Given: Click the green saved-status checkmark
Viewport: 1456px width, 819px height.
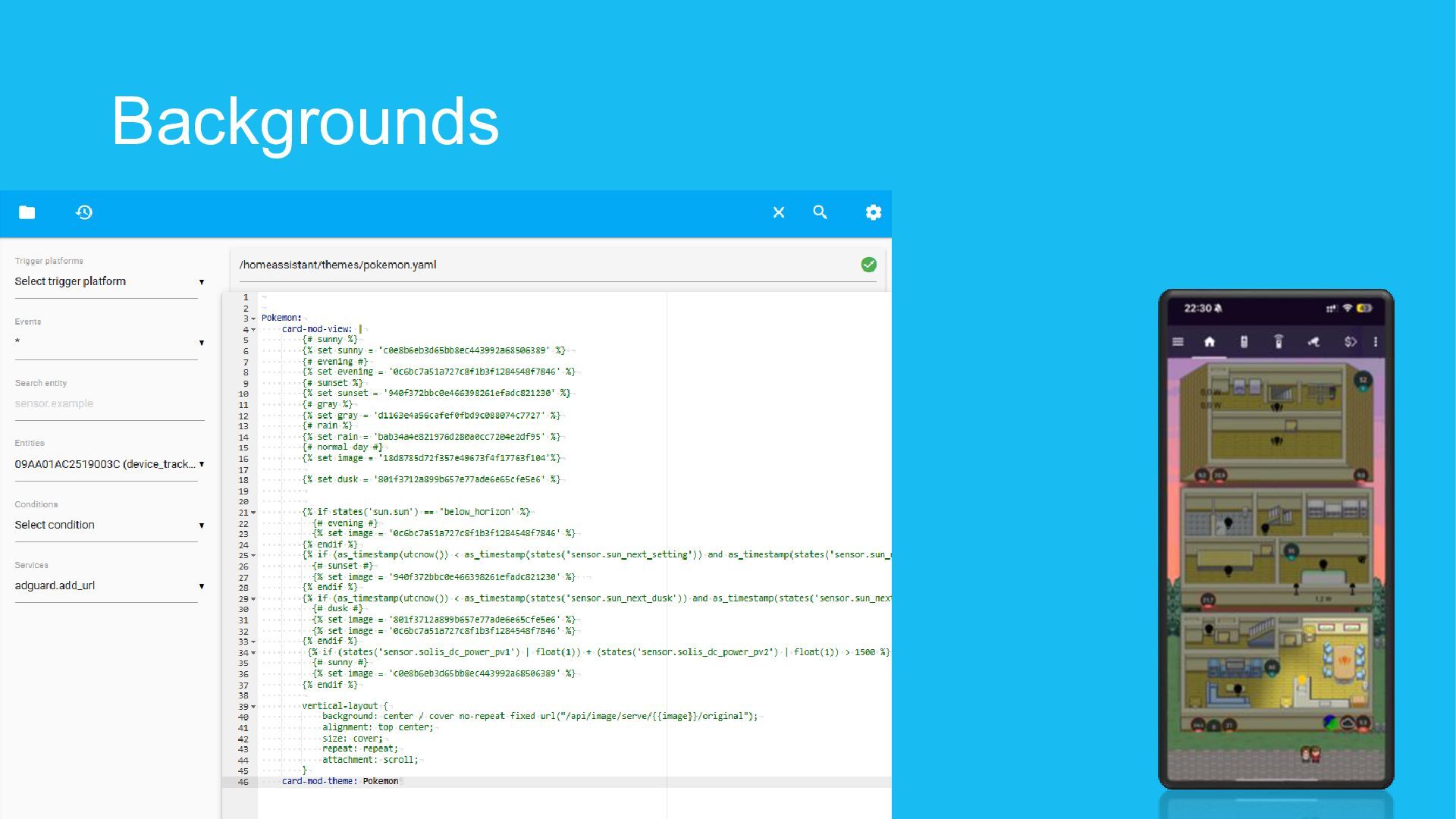Looking at the screenshot, I should [869, 265].
